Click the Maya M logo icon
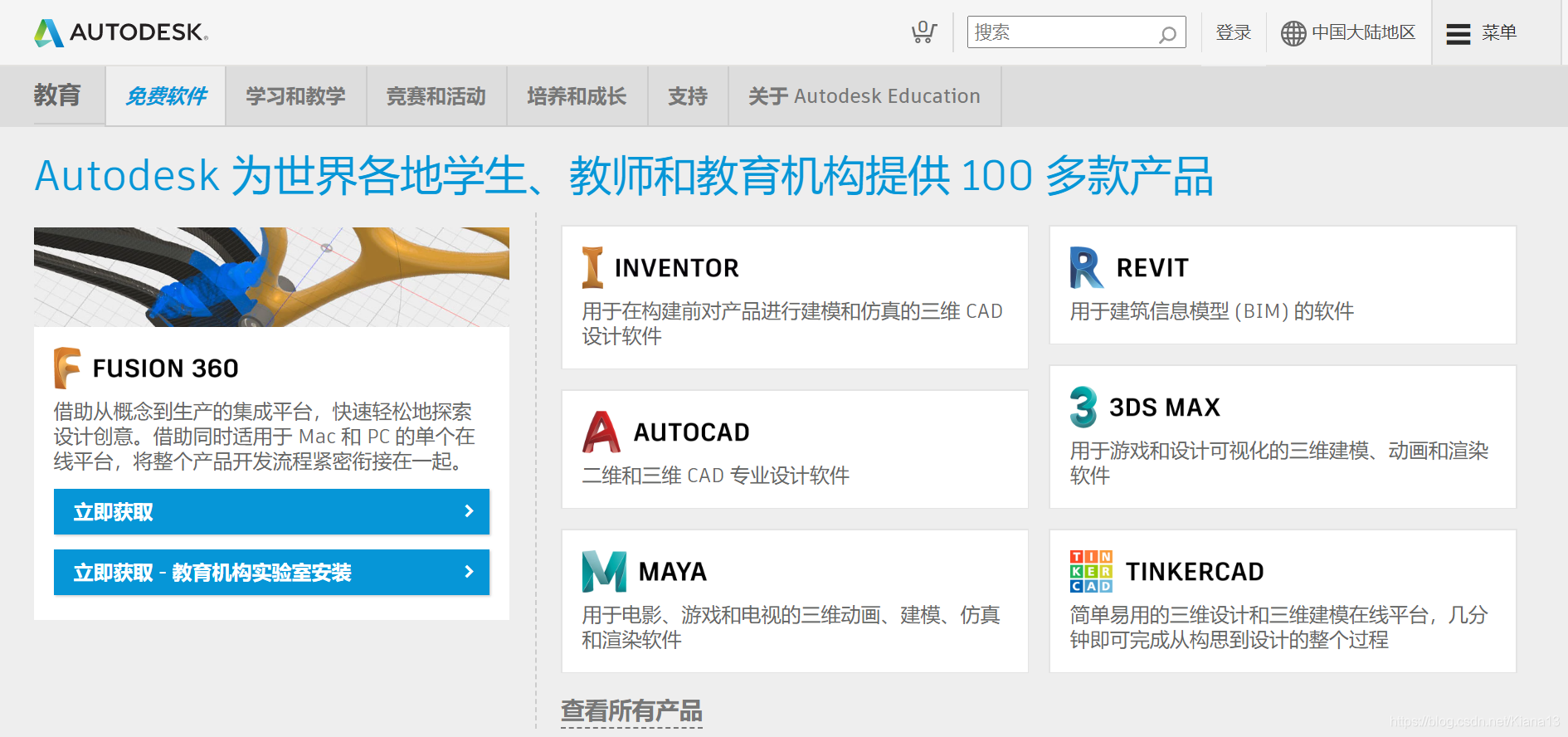The image size is (1568, 737). pos(604,571)
